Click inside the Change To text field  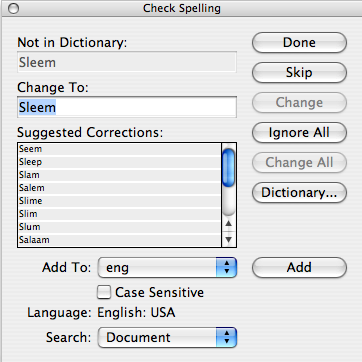point(127,107)
